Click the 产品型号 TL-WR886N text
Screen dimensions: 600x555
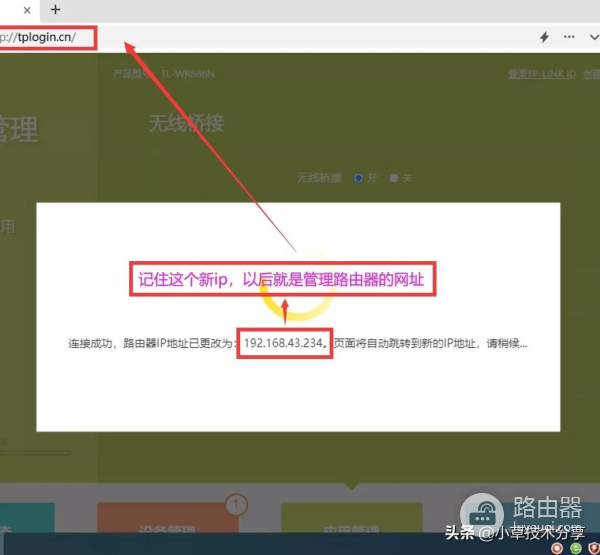(x=164, y=74)
